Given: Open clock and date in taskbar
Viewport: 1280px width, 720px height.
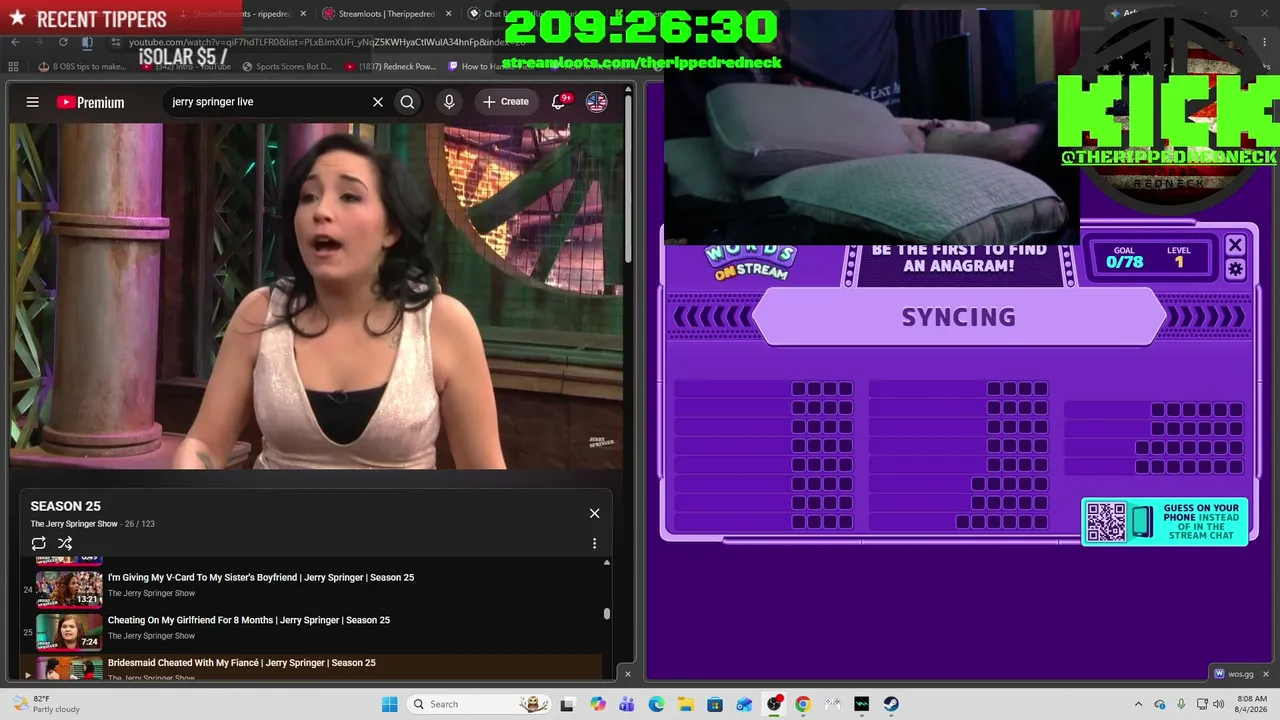Looking at the screenshot, I should tap(1251, 704).
